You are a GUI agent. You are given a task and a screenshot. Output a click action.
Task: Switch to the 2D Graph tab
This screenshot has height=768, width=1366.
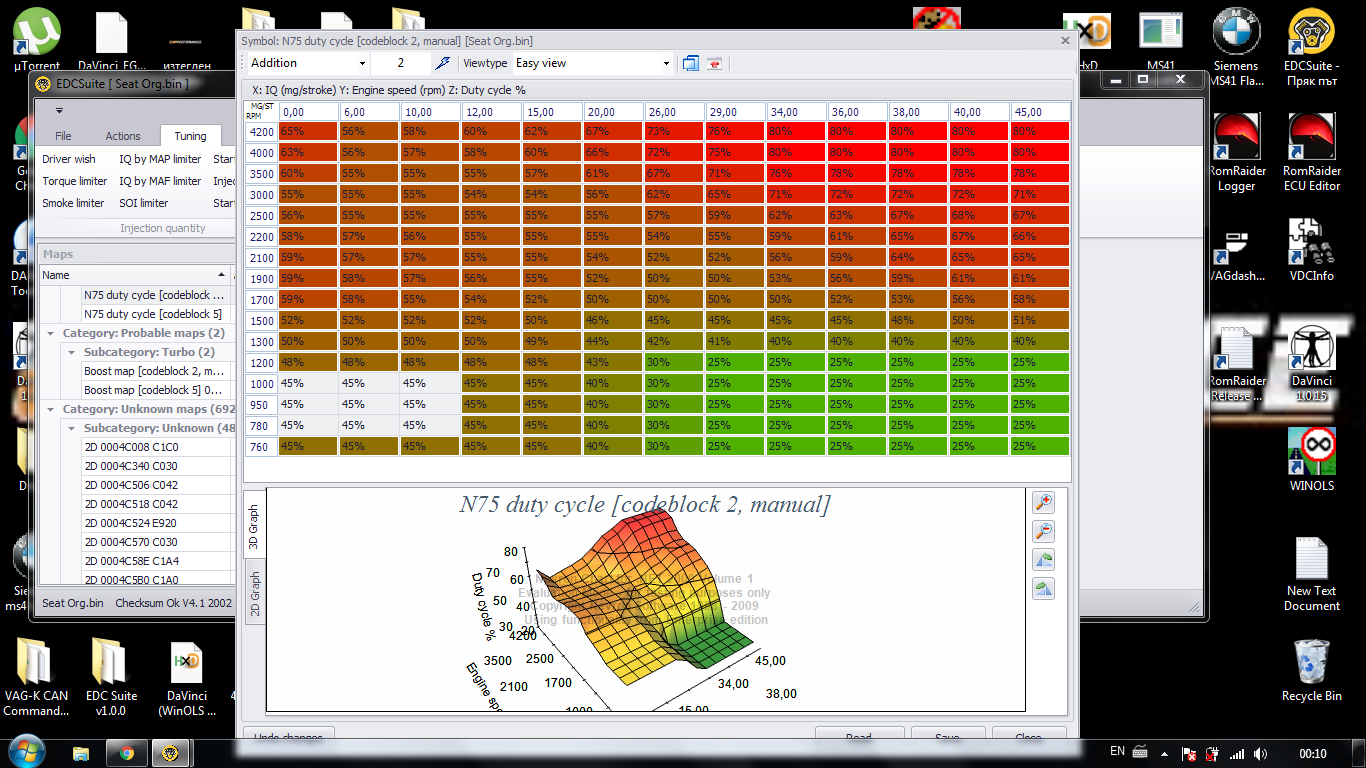[254, 594]
